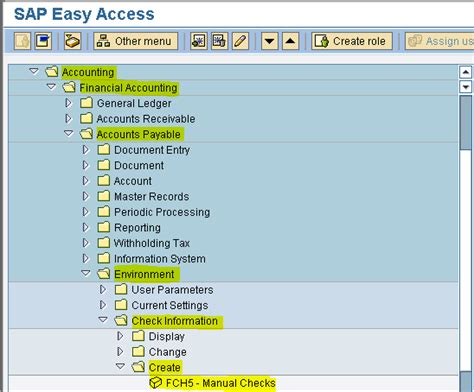Expand the Master Records node
Viewport: 474px width, 392px height.
[x=86, y=196]
